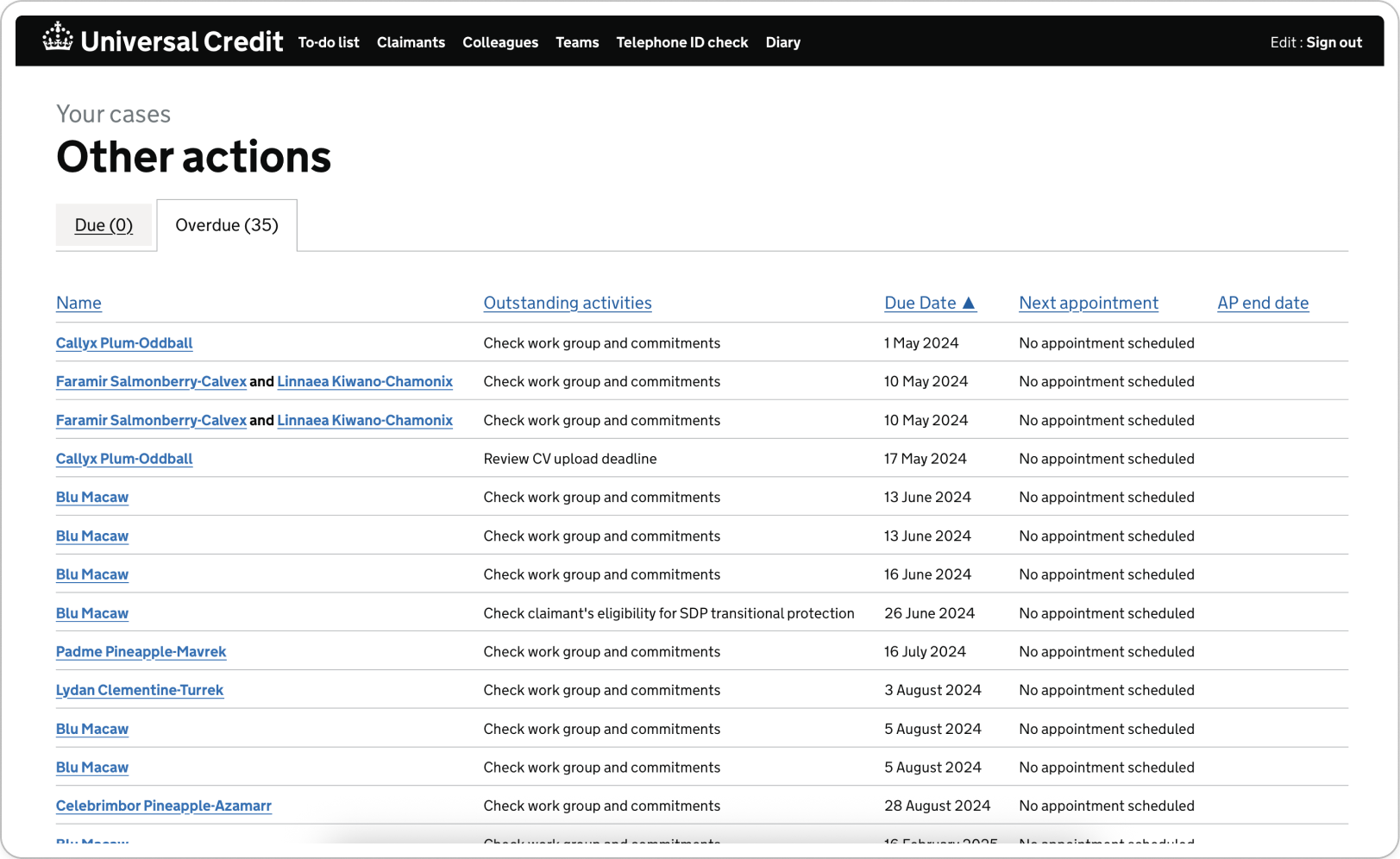Screen dimensions: 1400x859
Task: Click the 'Your cases' caption text
Action: [114, 114]
